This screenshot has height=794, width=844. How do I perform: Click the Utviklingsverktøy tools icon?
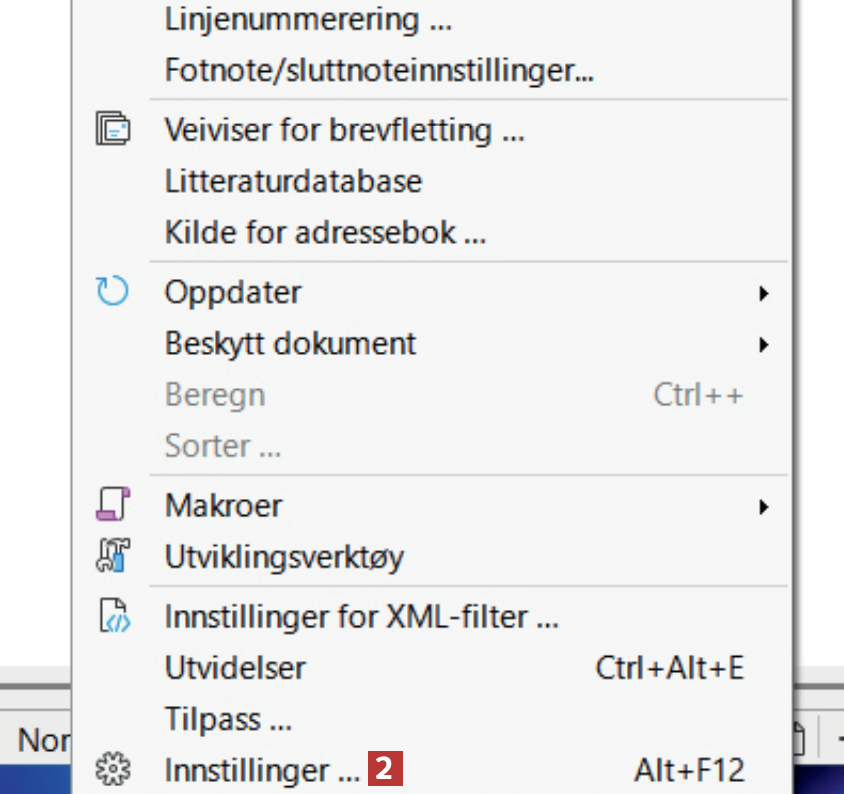tap(112, 556)
